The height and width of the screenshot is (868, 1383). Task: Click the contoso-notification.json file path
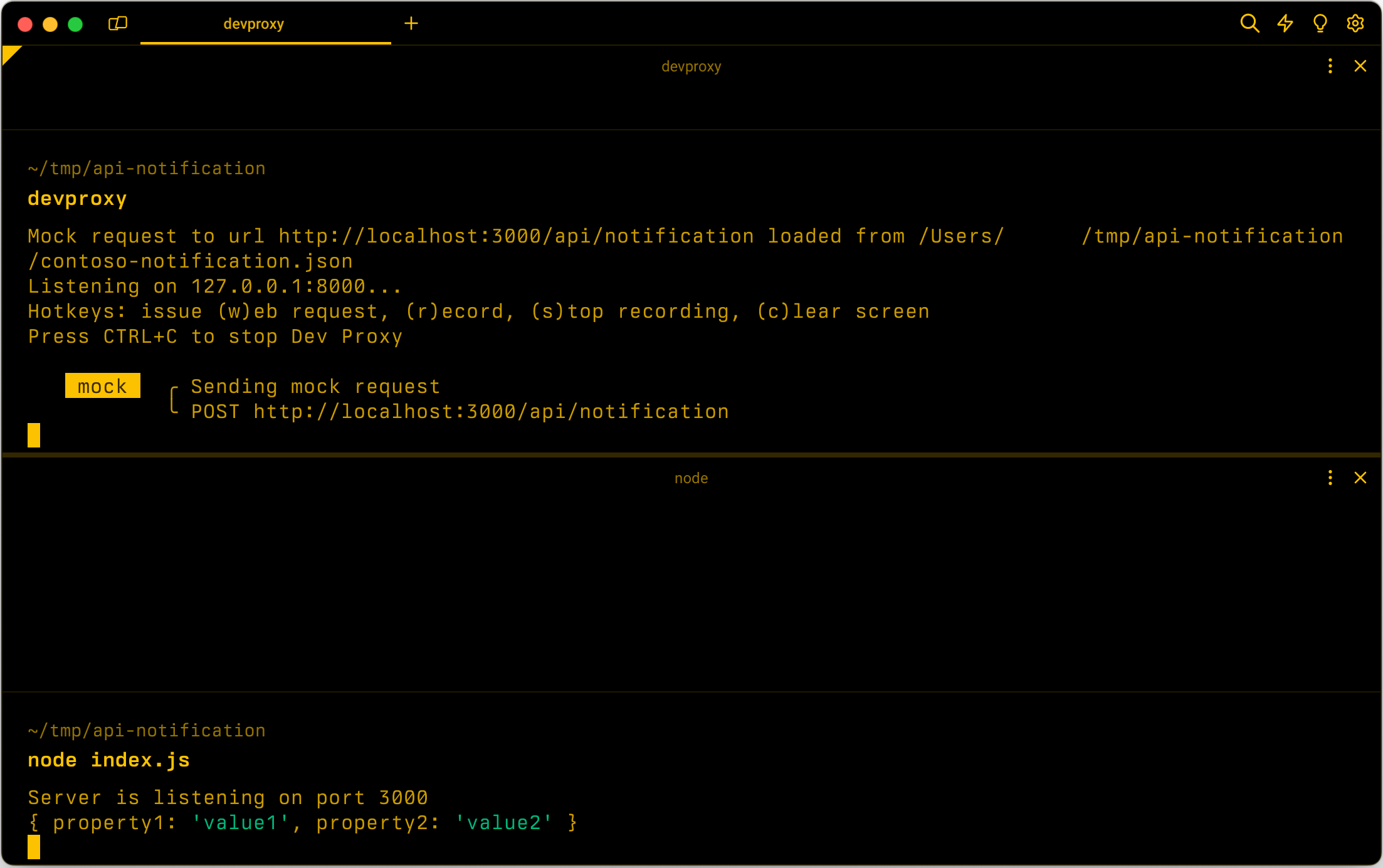click(x=189, y=261)
